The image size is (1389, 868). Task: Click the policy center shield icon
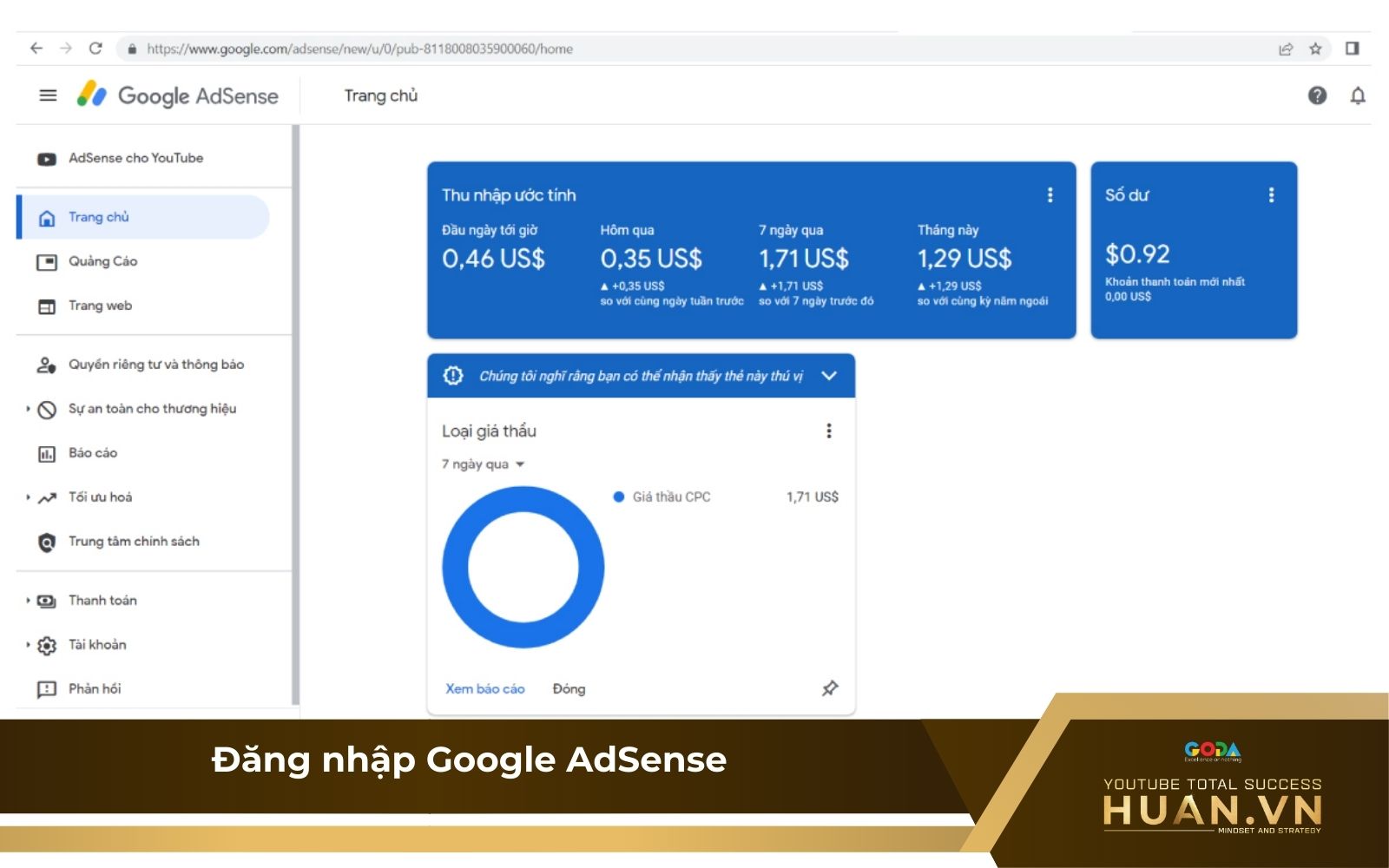pos(47,542)
